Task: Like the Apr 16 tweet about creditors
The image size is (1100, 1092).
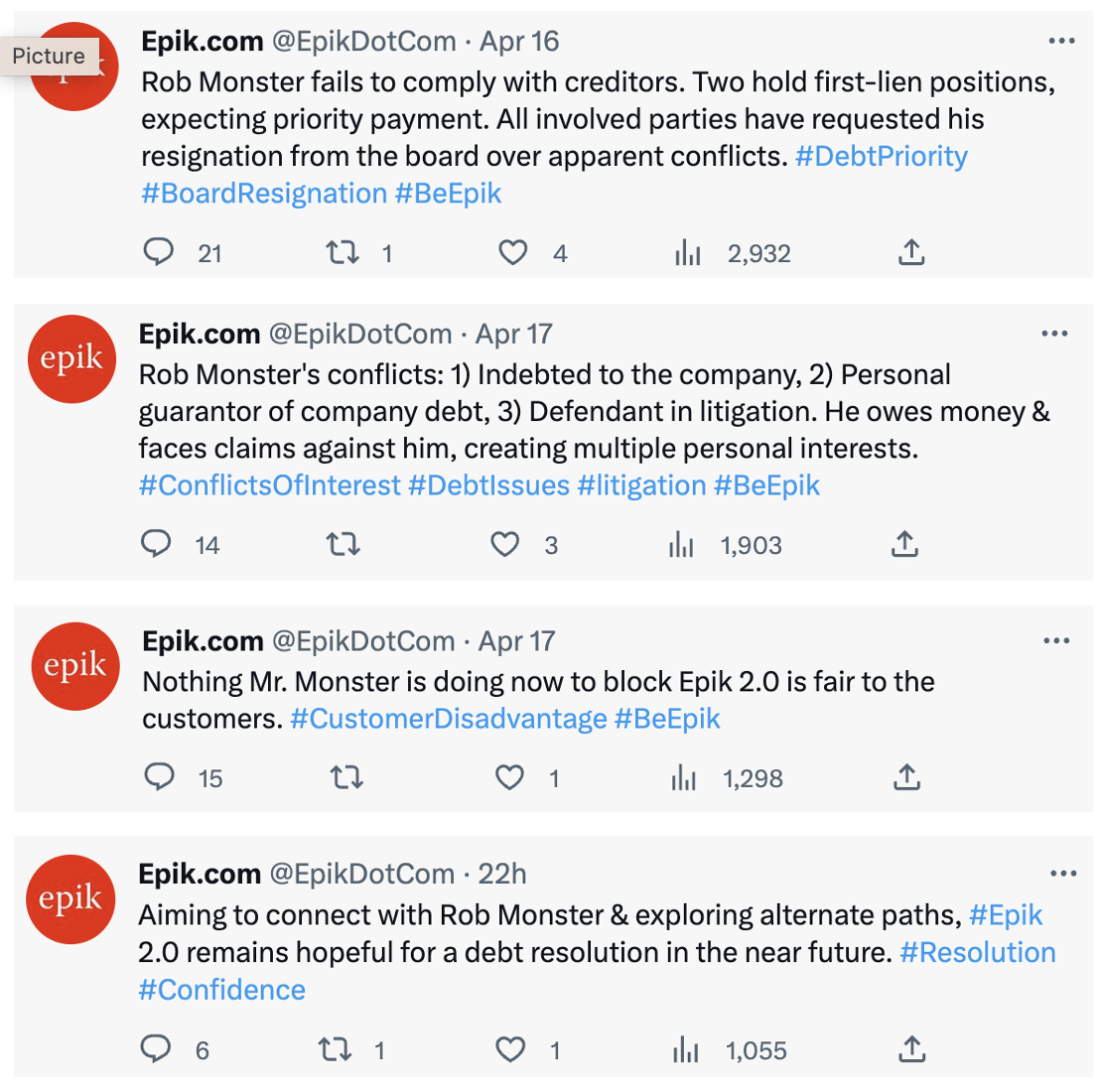Action: coord(513,252)
